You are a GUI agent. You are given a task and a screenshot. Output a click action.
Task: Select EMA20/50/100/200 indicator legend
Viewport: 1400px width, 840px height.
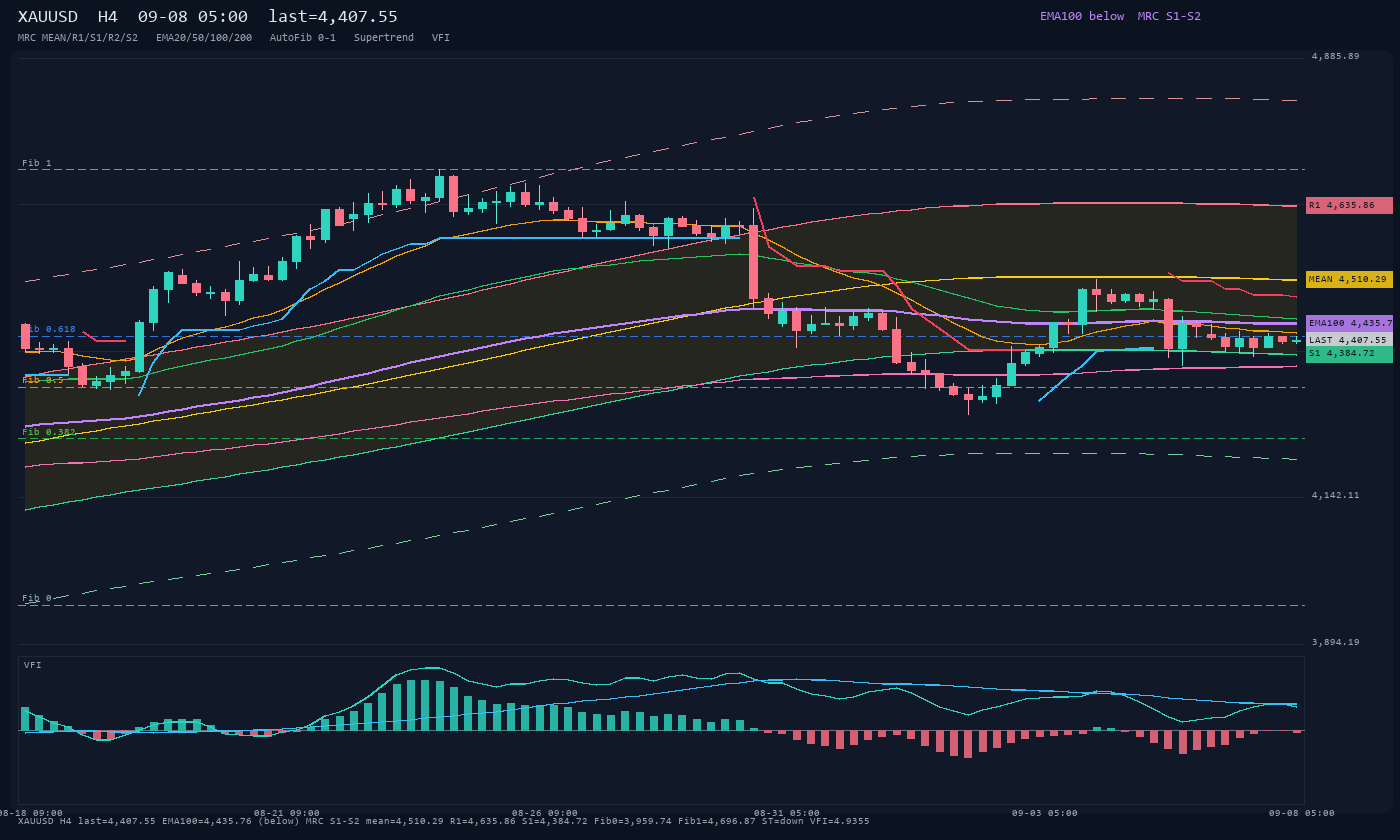(x=204, y=38)
